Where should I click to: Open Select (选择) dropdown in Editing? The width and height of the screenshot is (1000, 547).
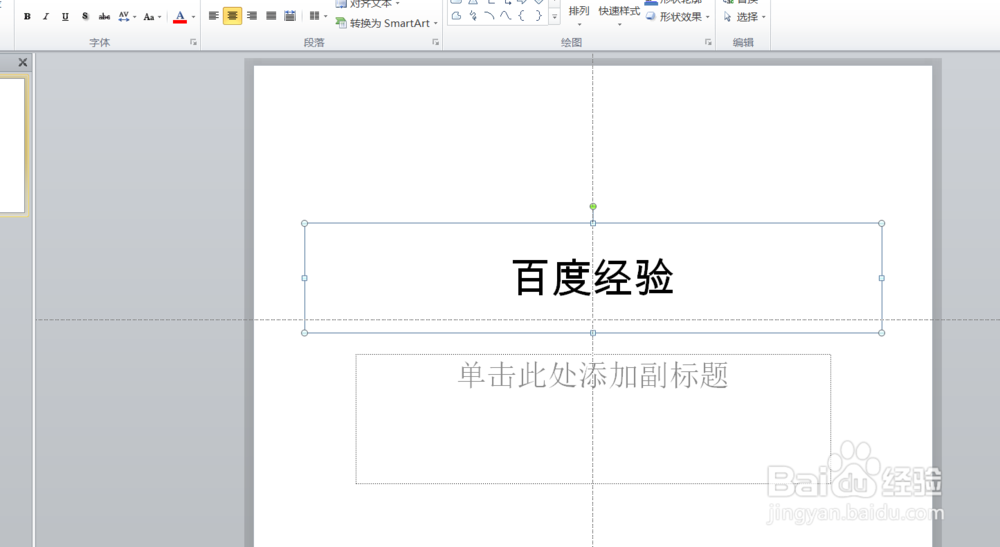coord(744,17)
